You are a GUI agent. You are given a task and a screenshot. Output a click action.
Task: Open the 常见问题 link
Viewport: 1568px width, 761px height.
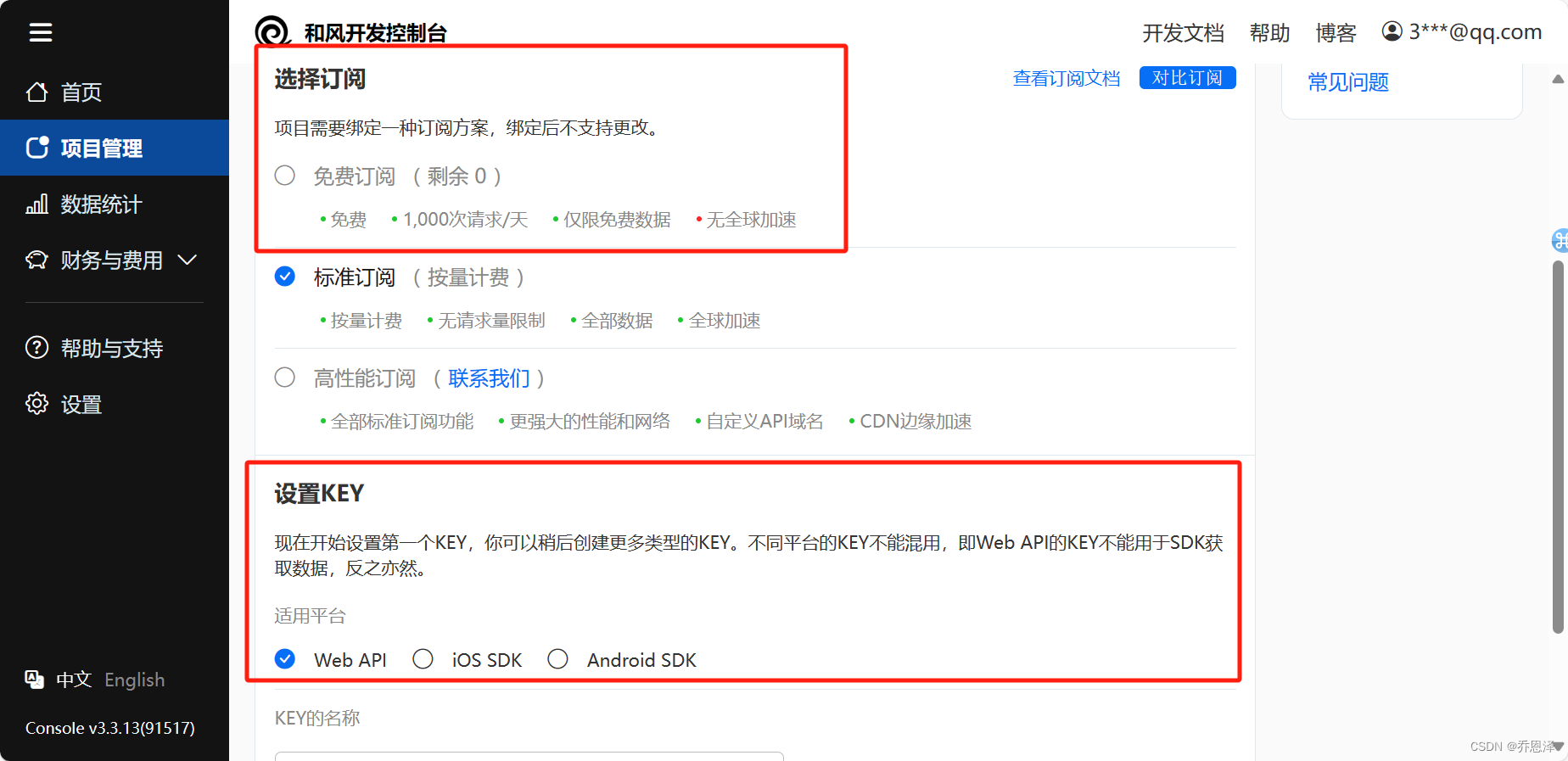(1348, 82)
